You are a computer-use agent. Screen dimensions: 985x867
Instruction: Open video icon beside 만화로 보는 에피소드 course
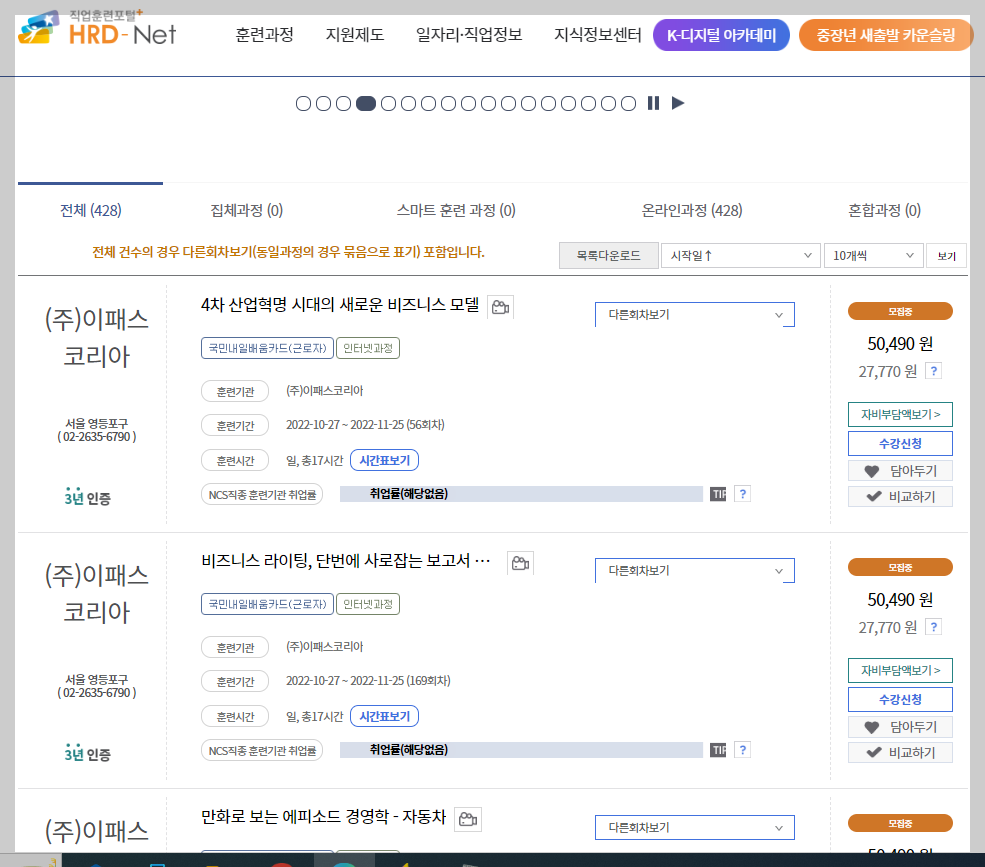click(468, 819)
